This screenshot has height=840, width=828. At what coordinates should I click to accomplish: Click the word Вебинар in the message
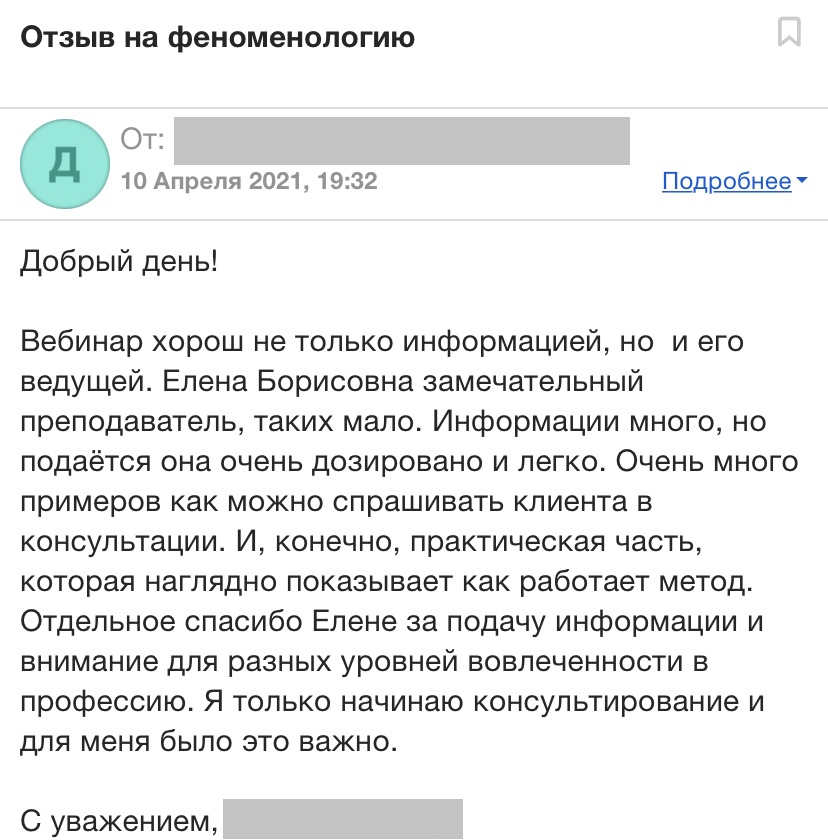tap(80, 342)
